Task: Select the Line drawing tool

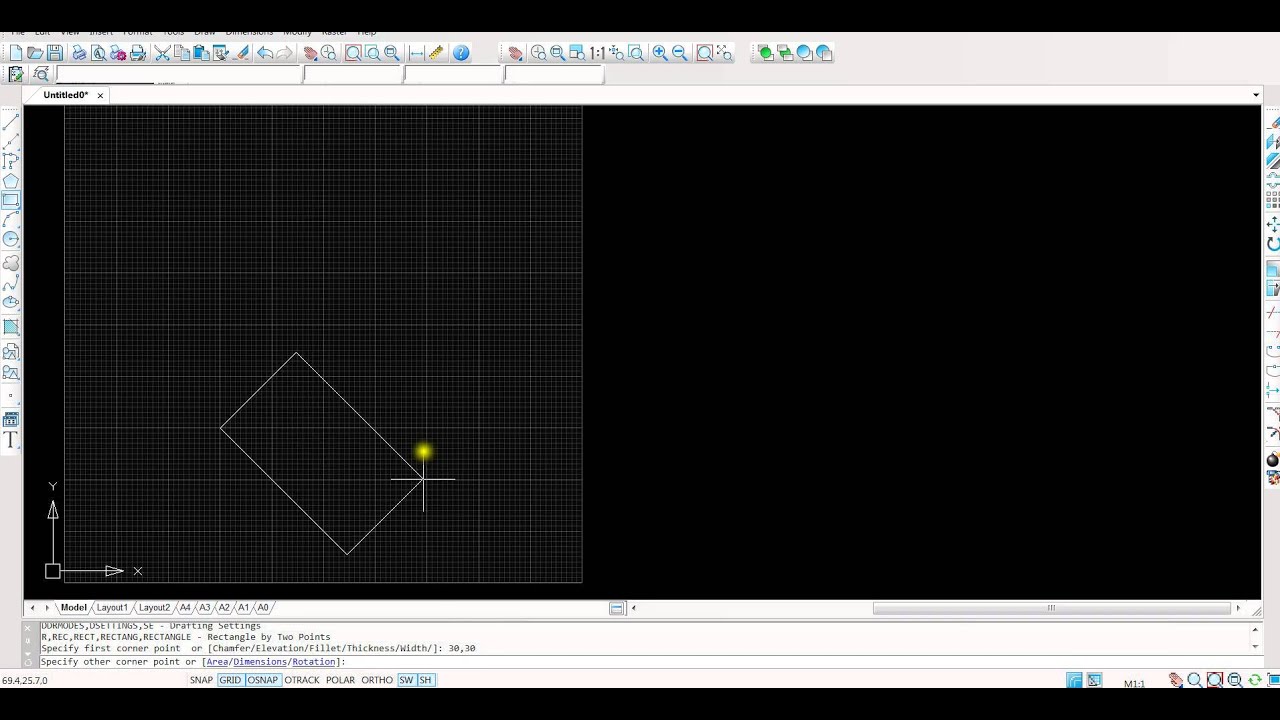Action: click(x=11, y=122)
